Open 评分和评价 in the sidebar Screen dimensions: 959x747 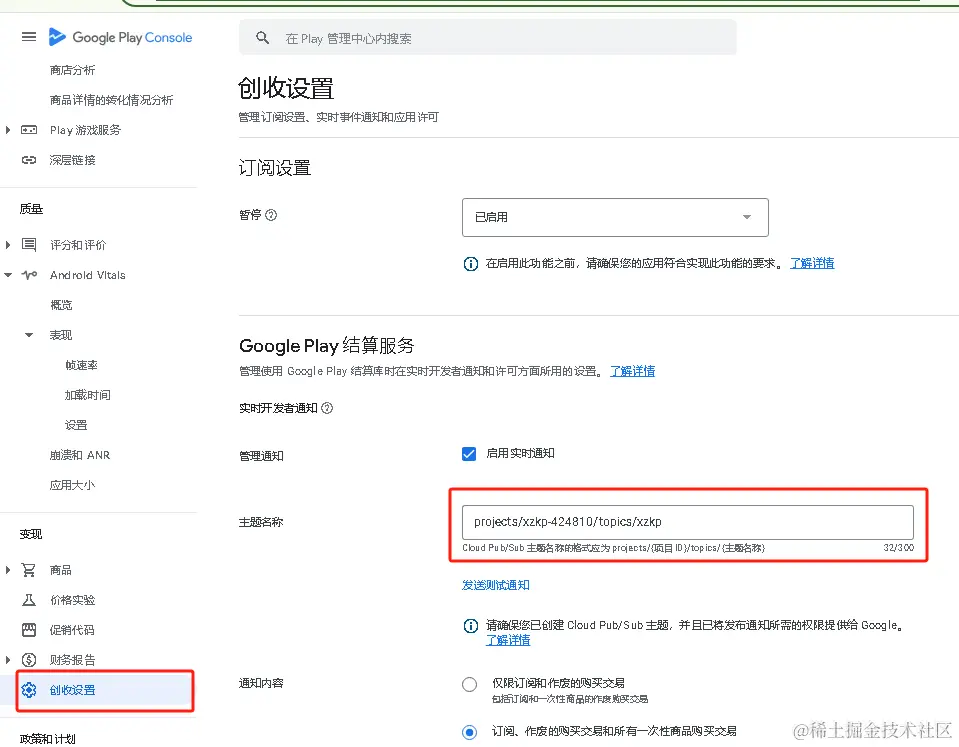click(x=78, y=245)
